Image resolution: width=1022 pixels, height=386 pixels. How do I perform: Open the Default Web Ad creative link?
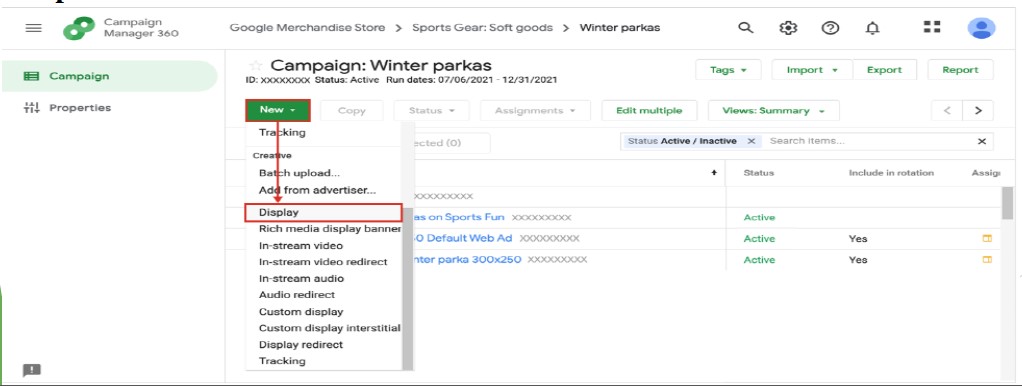click(463, 239)
